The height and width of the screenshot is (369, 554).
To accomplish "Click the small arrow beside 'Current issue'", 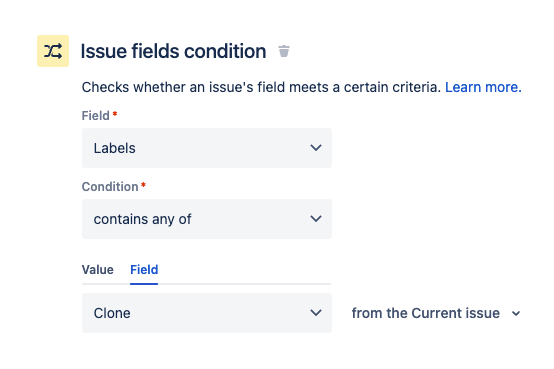I will (516, 314).
